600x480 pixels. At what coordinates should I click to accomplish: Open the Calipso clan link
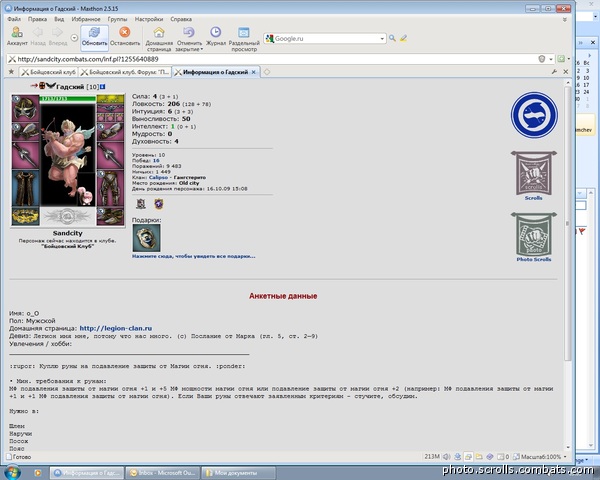158,178
